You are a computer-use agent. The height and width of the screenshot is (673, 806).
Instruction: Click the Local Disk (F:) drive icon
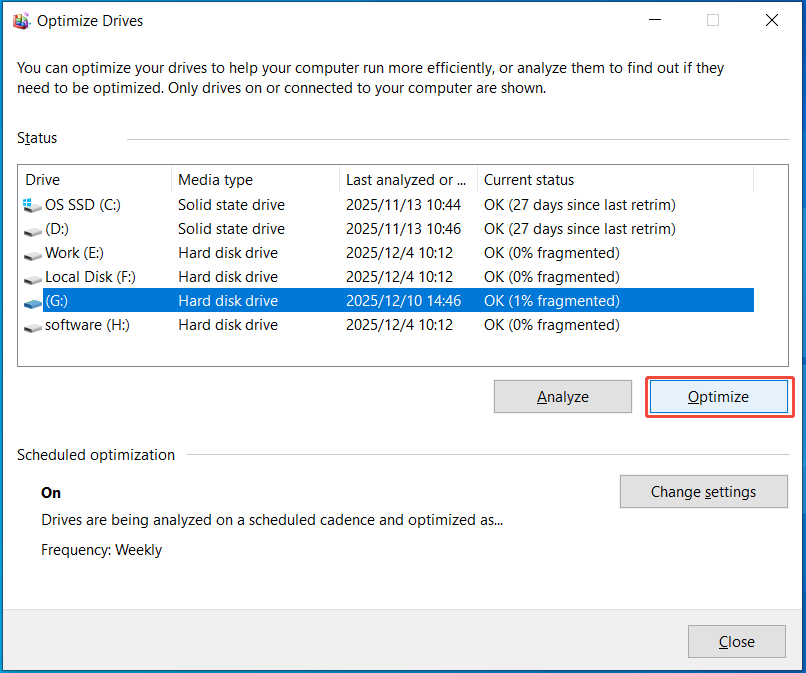30,277
